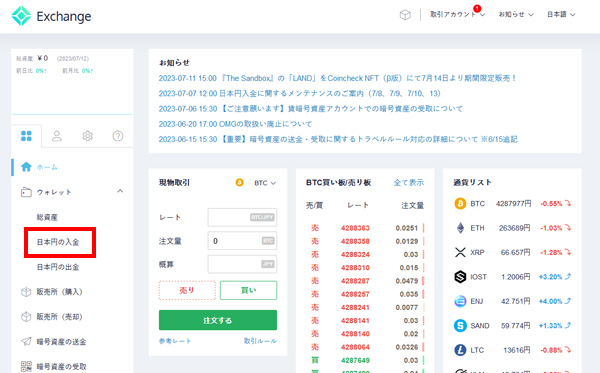The width and height of the screenshot is (600, 373).
Task: Open the 取引アカウント dropdown
Action: (457, 15)
